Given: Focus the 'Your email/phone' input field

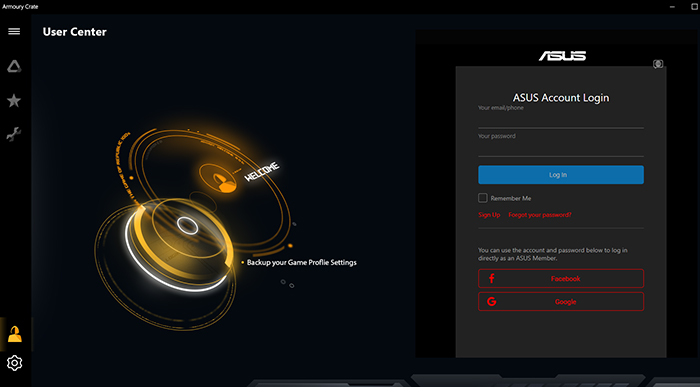Looking at the screenshot, I should [x=561, y=120].
